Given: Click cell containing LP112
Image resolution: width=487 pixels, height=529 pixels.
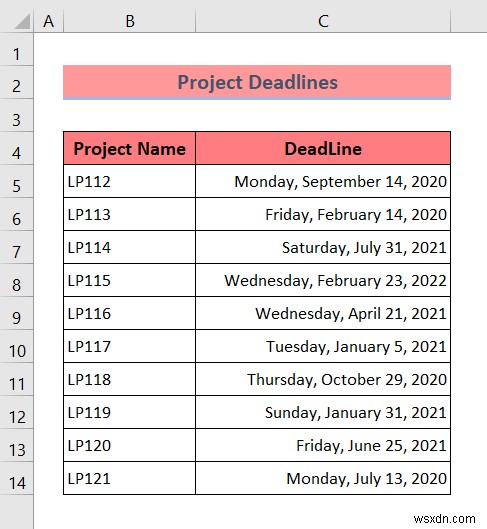Looking at the screenshot, I should pyautogui.click(x=130, y=182).
